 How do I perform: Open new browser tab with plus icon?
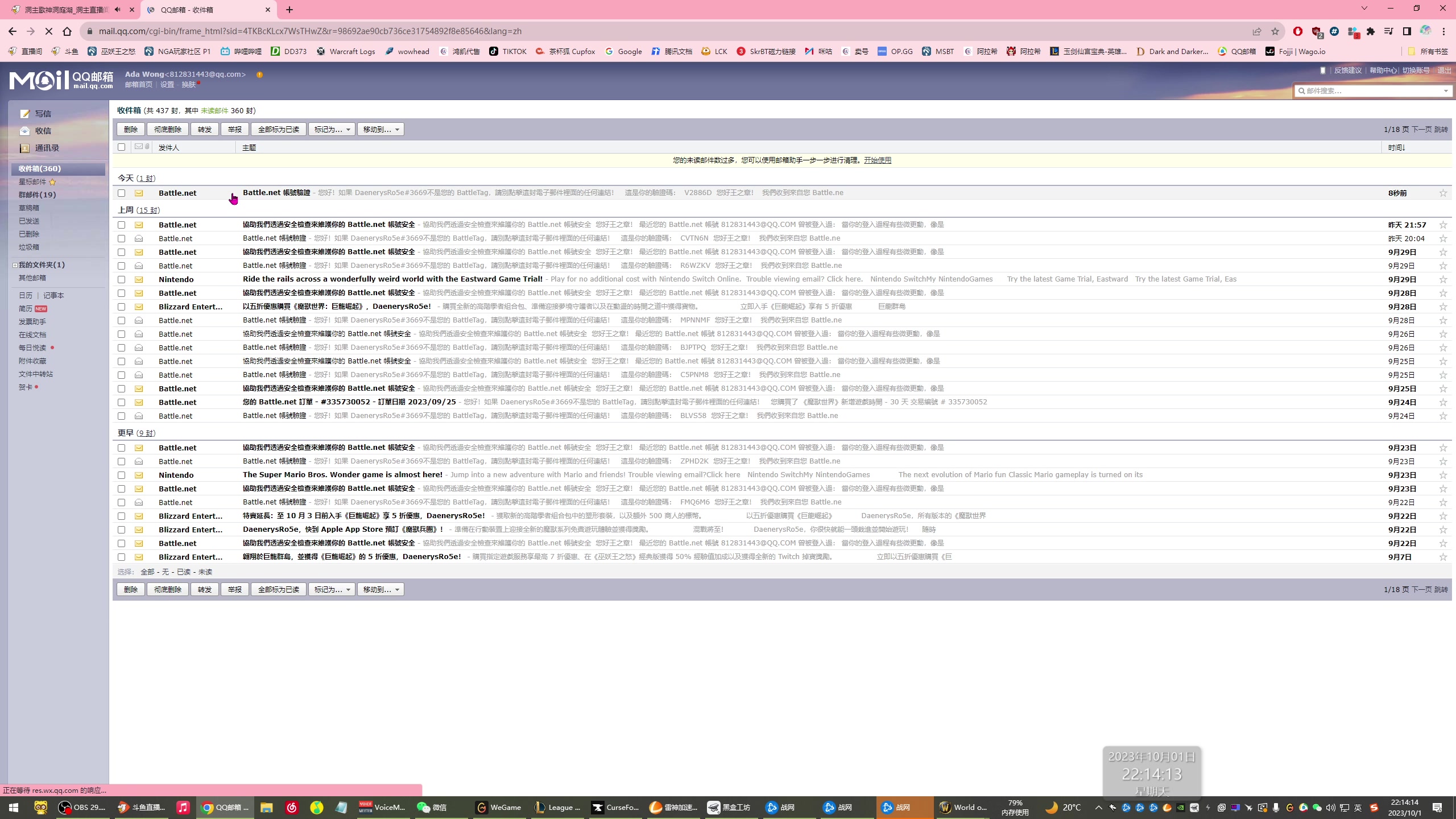[x=289, y=10]
